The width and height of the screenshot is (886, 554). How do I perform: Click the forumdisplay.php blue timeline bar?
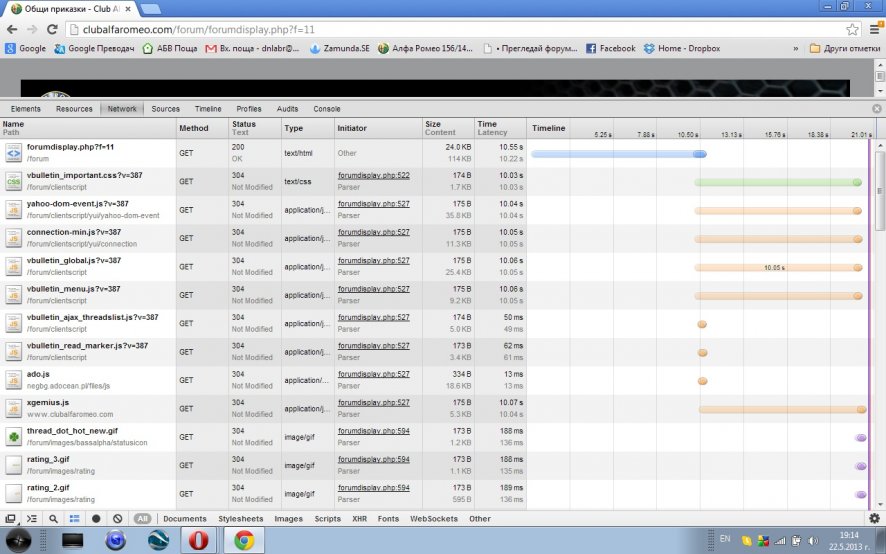(617, 154)
